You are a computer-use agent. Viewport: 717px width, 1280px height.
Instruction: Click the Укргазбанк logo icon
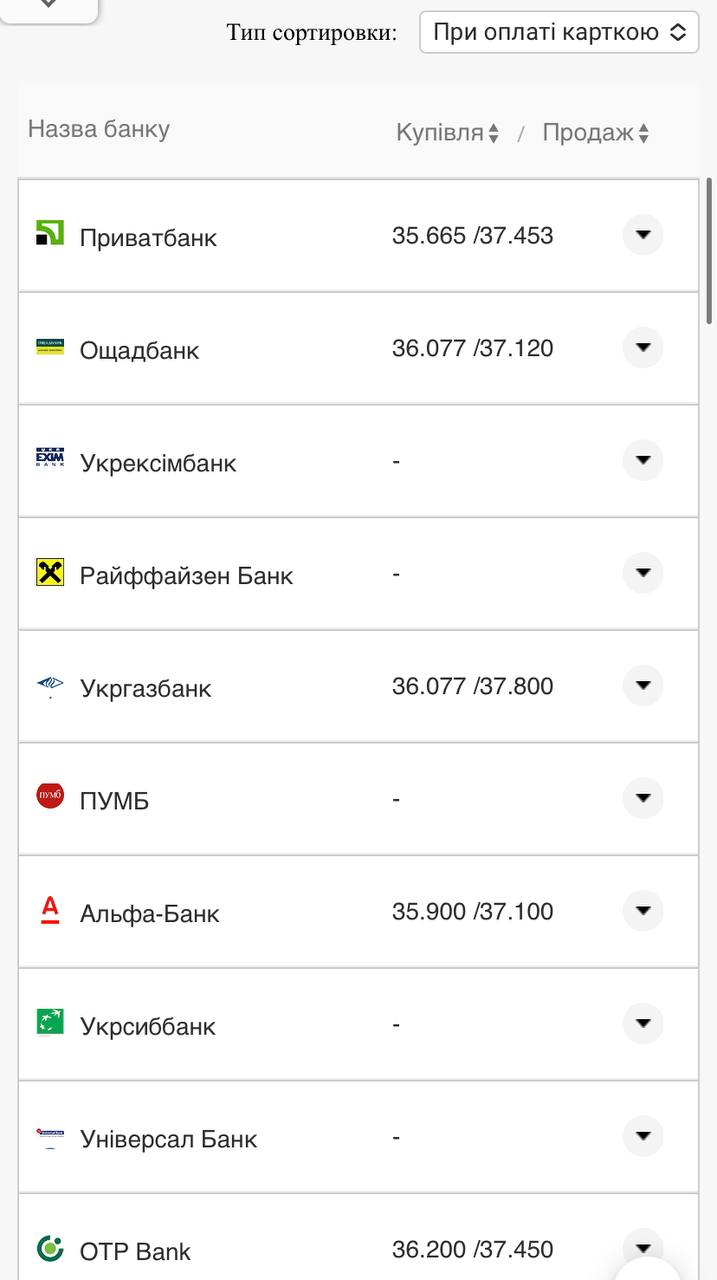tap(50, 685)
